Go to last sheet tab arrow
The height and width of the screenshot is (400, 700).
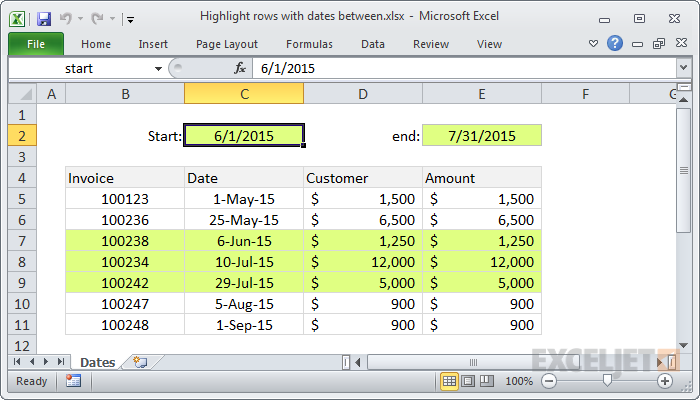click(61, 361)
